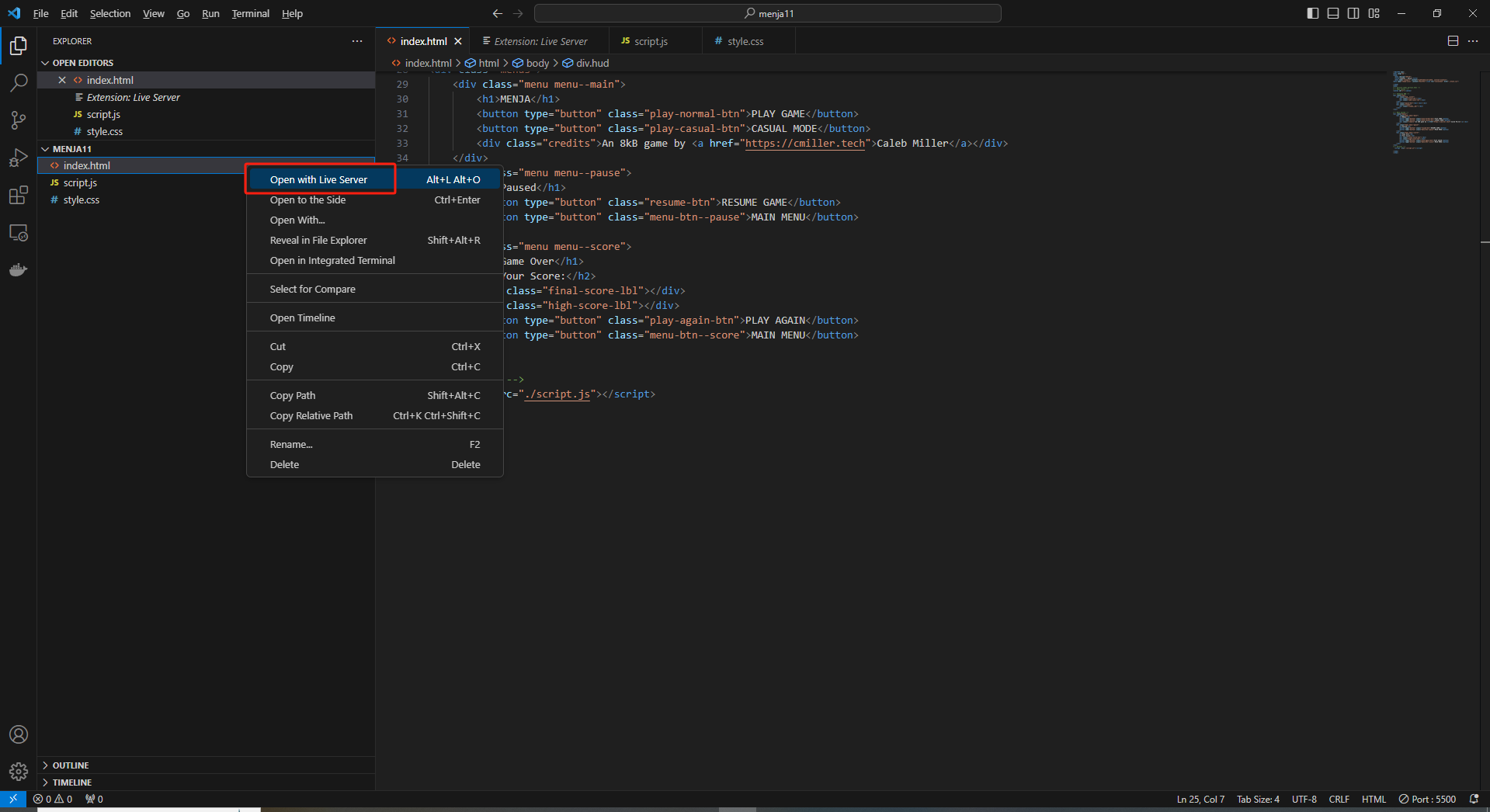Open the Extensions view

click(19, 196)
